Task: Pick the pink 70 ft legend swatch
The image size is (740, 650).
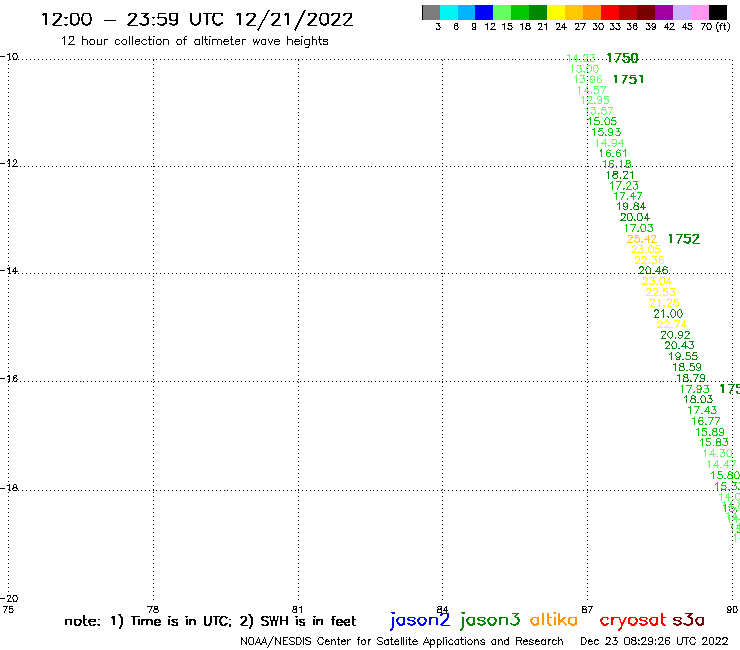Action: click(699, 12)
